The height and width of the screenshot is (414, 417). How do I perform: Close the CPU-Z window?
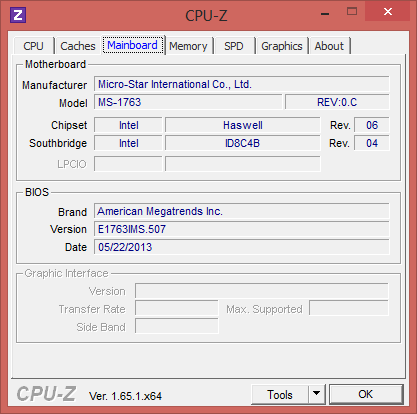[x=388, y=12]
